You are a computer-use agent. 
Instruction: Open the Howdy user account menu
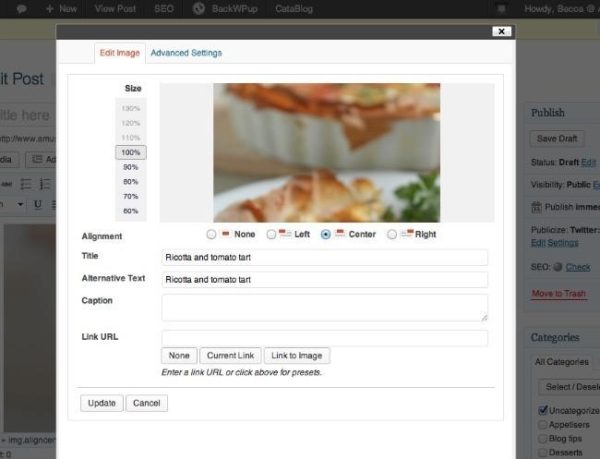point(560,8)
